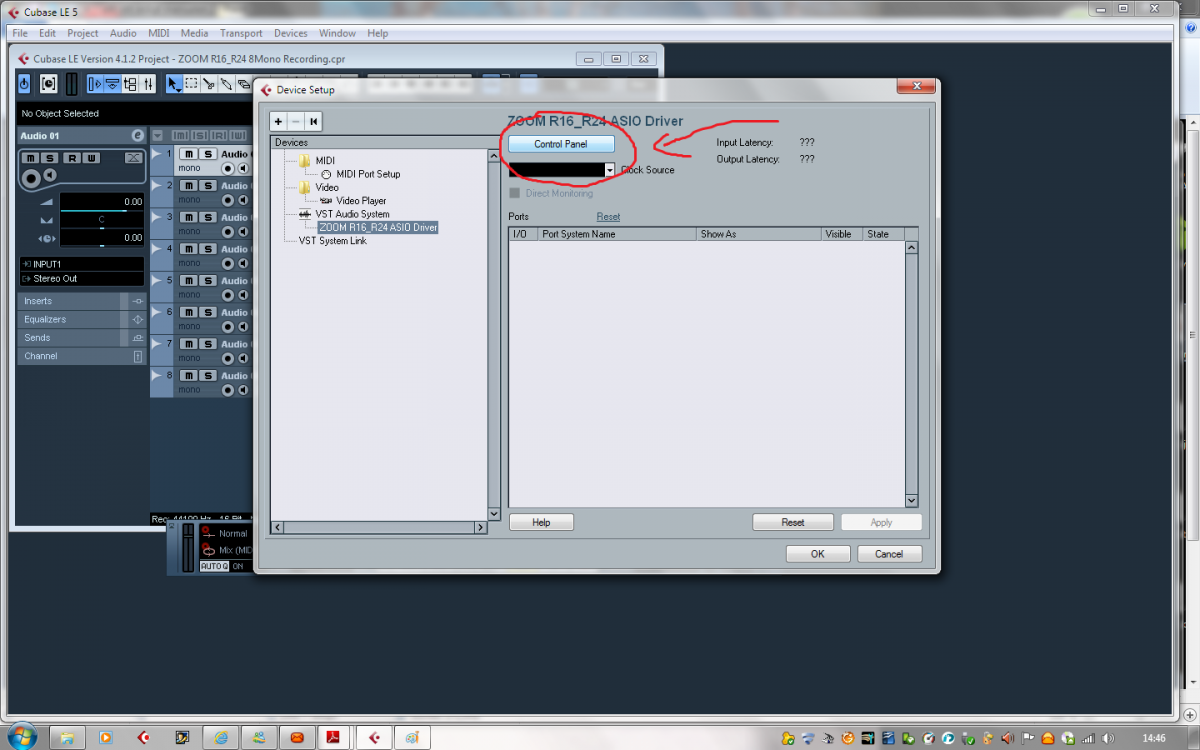
Task: Select the Split scissors tool
Action: pyautogui.click(x=209, y=84)
